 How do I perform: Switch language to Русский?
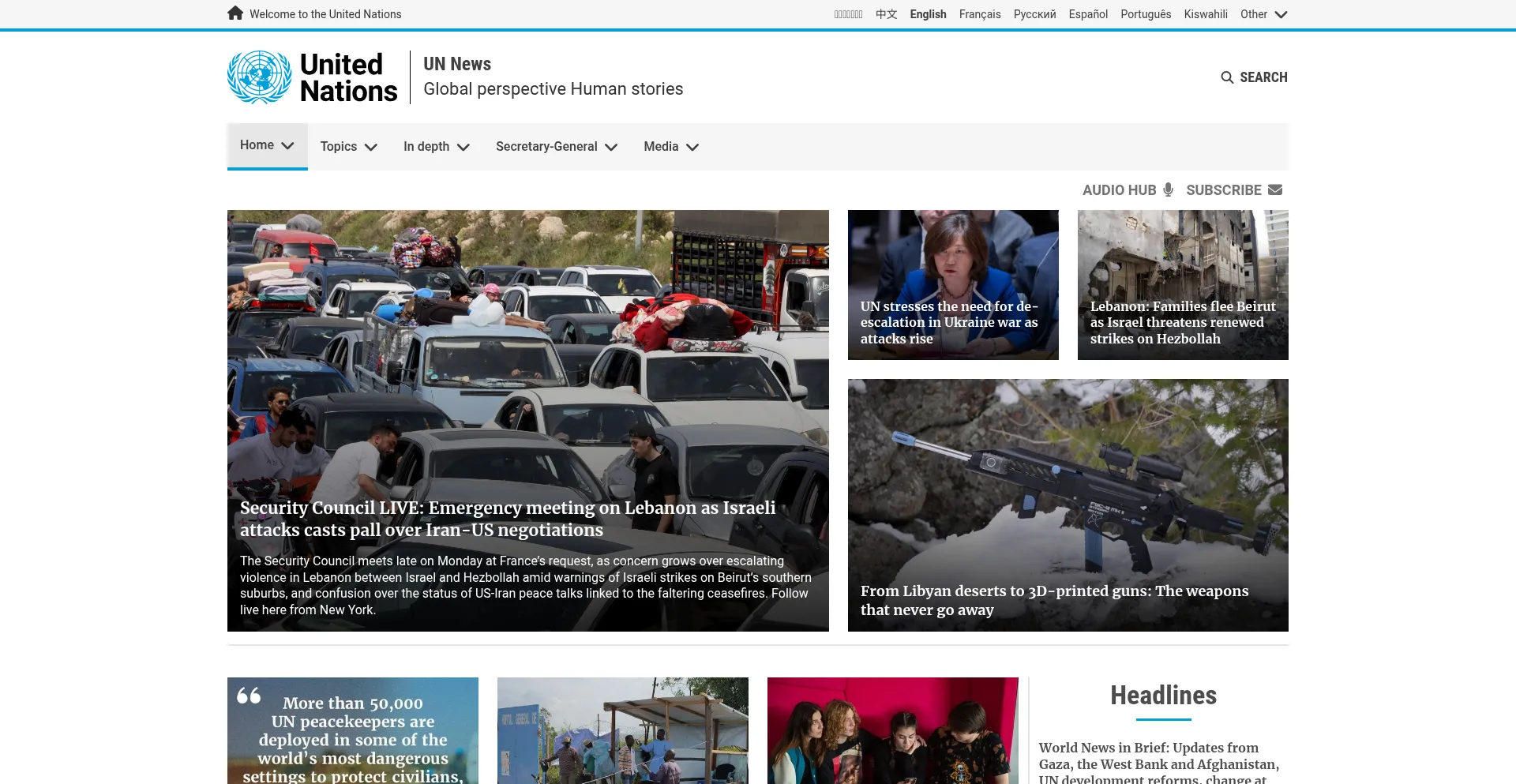pos(1034,14)
